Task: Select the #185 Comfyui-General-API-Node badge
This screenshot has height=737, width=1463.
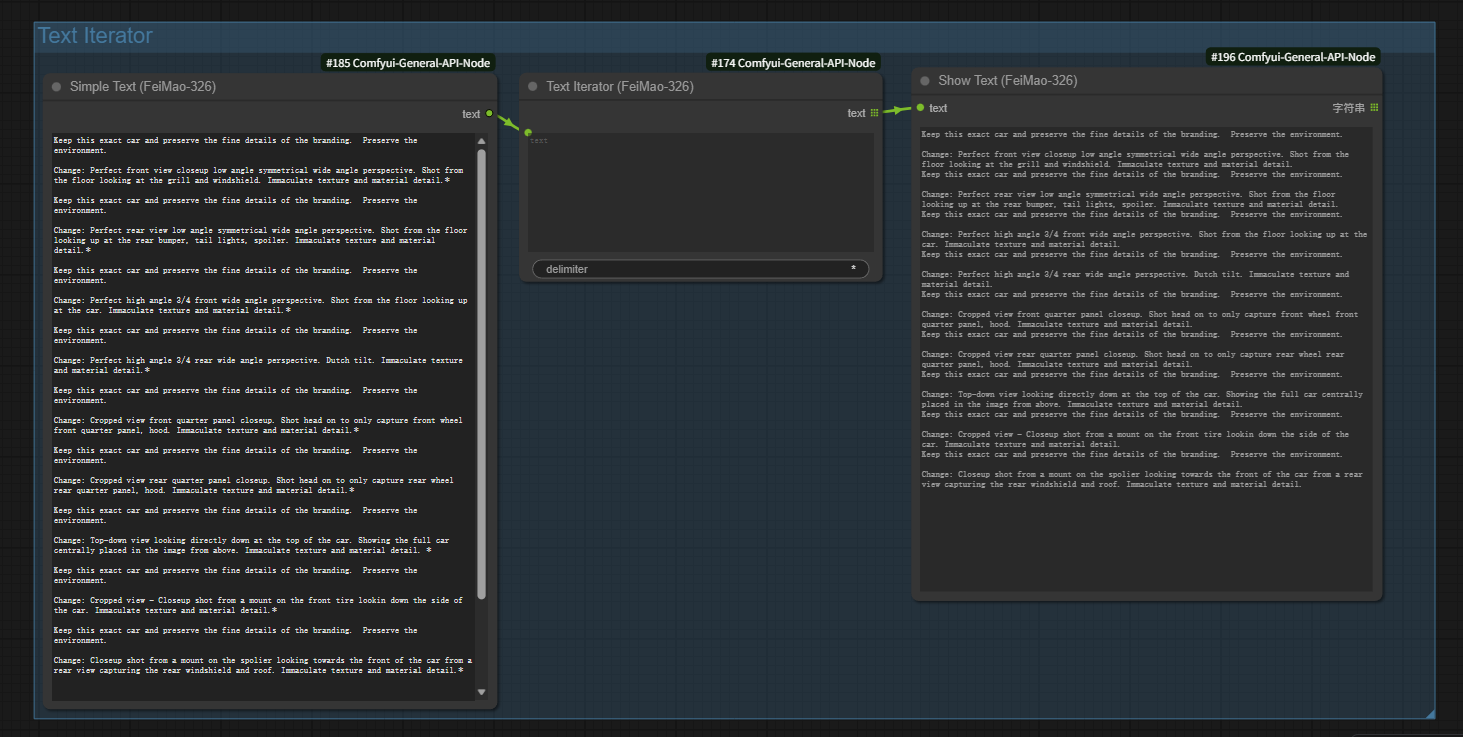Action: pos(408,63)
